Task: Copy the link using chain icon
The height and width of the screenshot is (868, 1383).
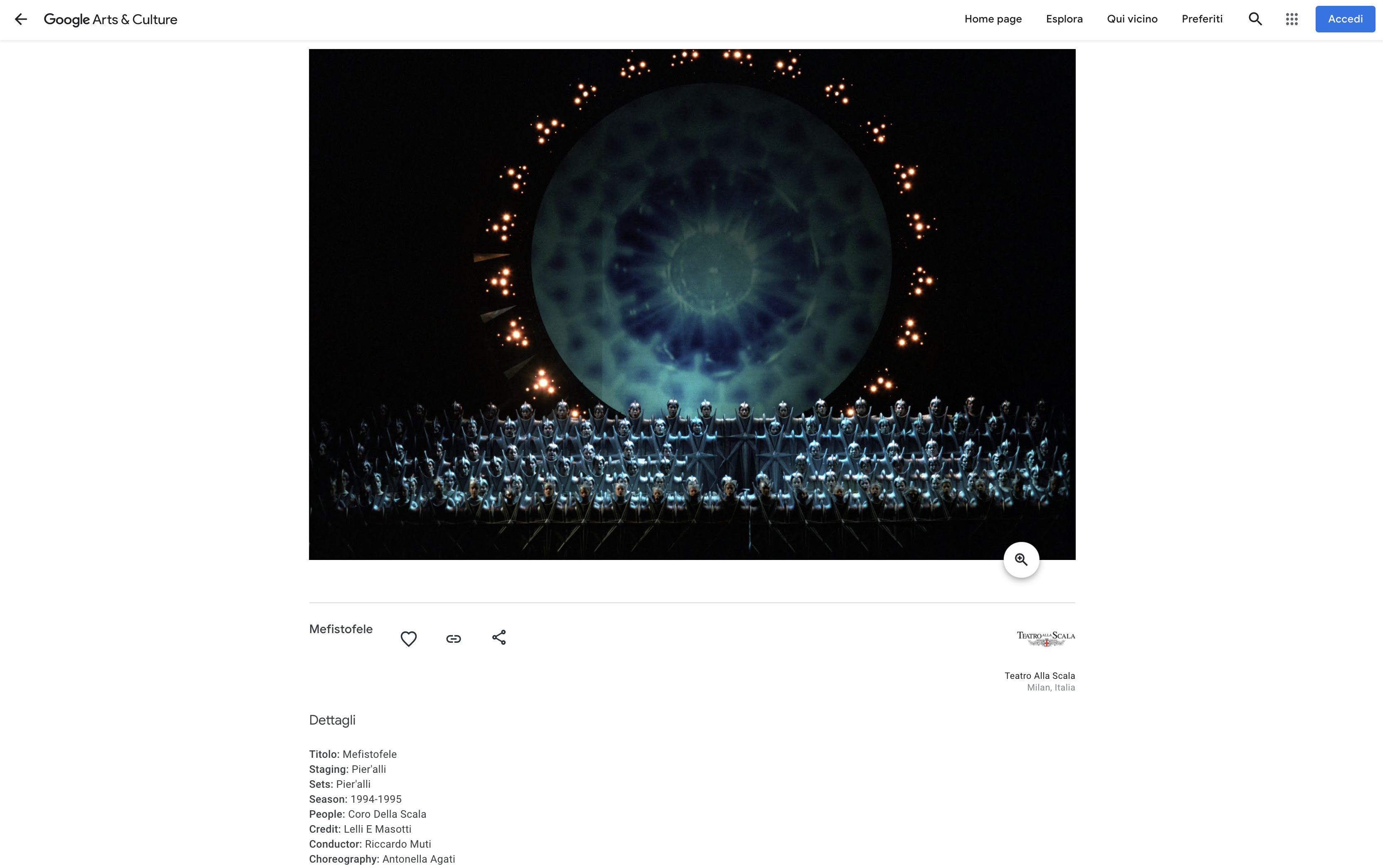Action: pyautogui.click(x=454, y=639)
